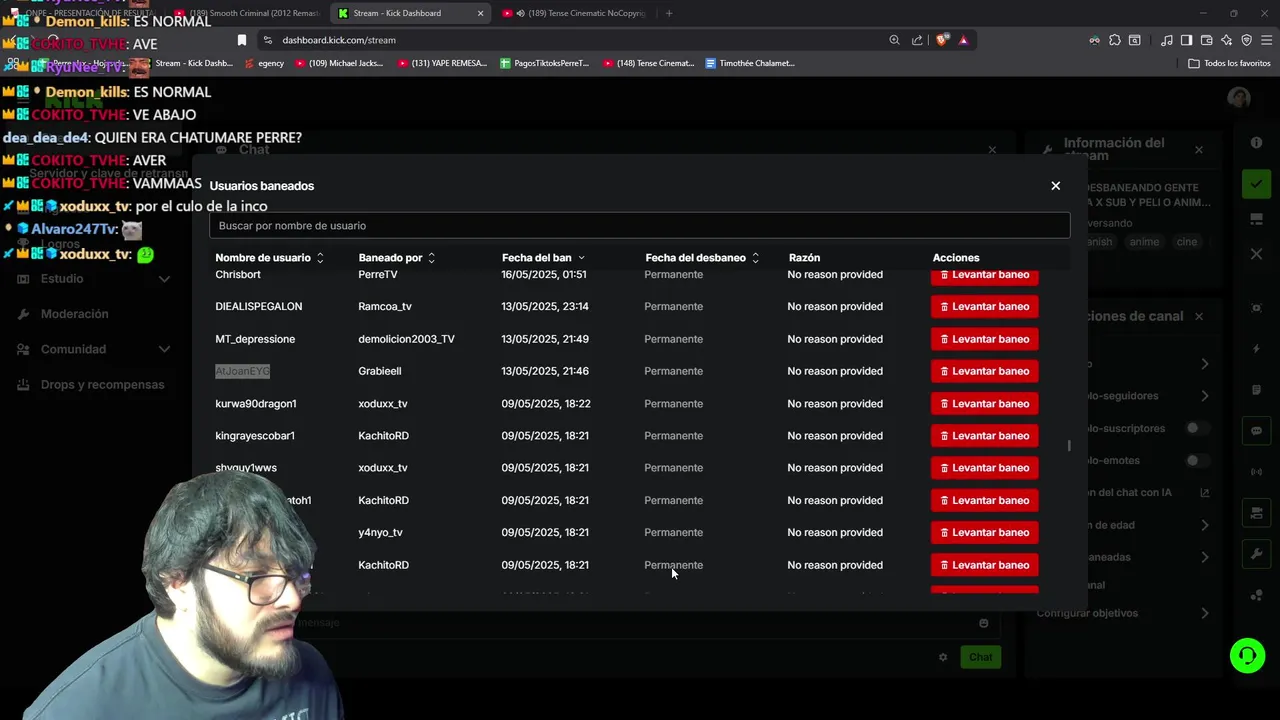Click the focus frame icon in right sidebar

point(1257,308)
